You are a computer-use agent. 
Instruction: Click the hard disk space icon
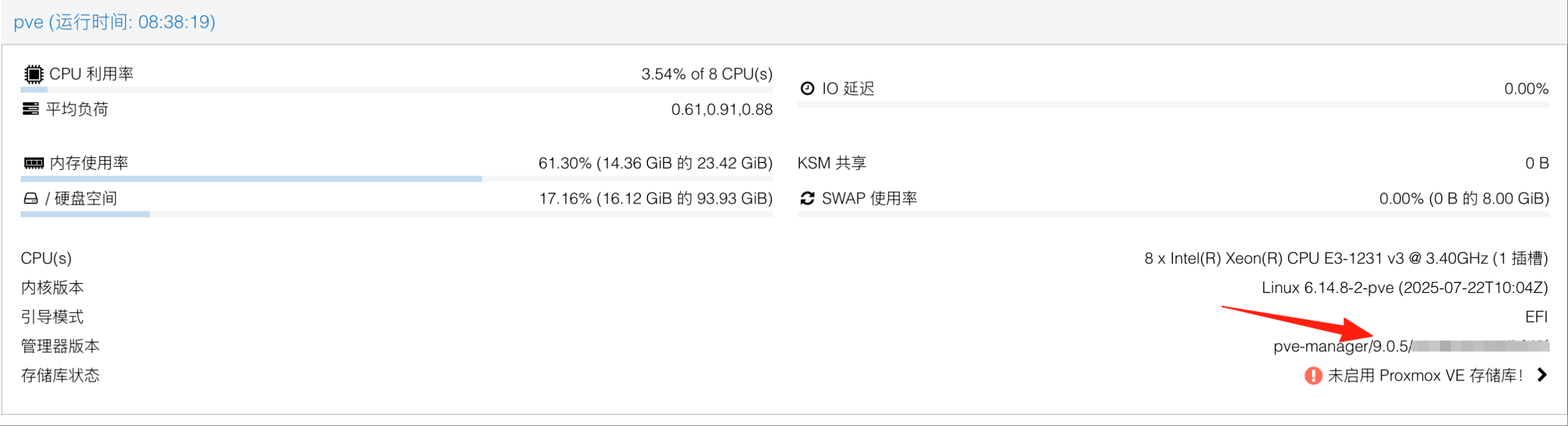click(31, 199)
